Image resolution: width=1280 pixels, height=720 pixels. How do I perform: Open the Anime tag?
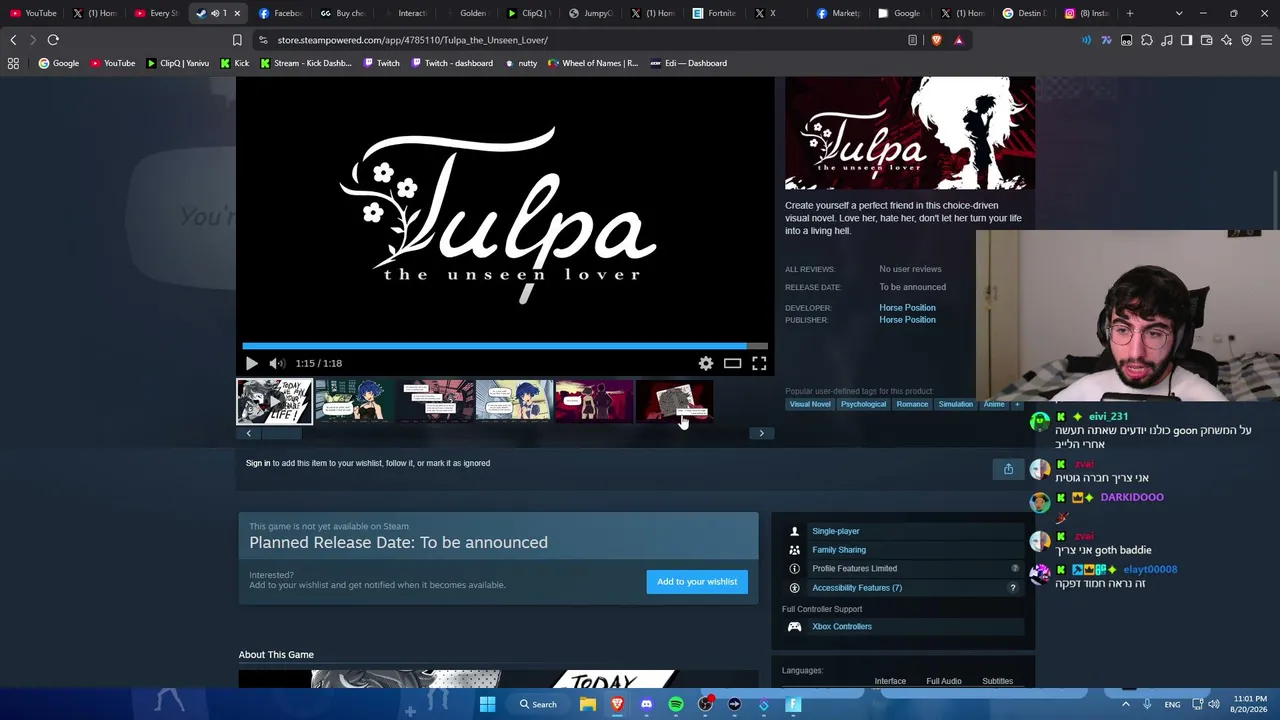(993, 404)
